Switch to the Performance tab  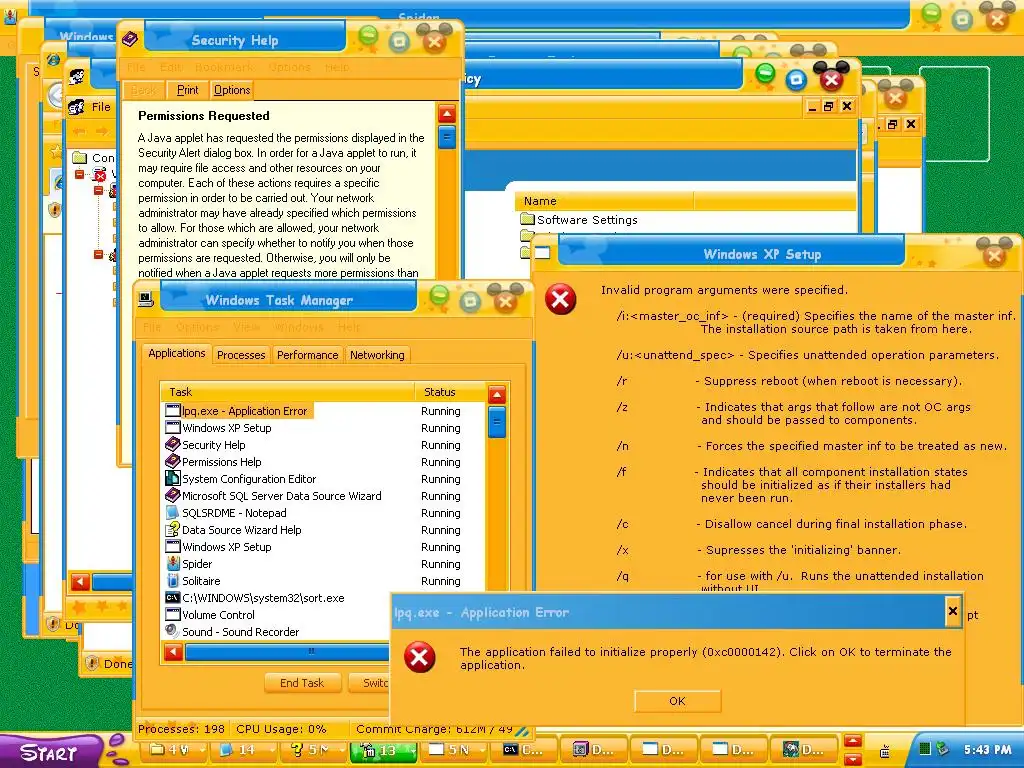[x=308, y=355]
